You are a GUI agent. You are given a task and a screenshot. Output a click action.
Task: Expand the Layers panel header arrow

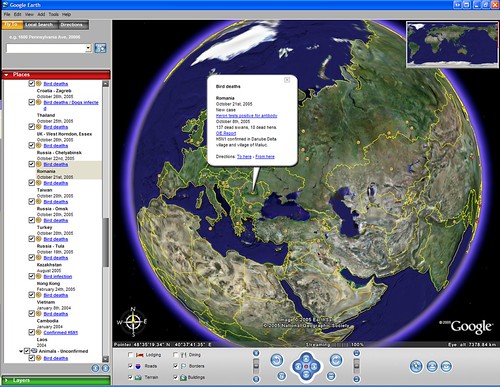[x=6, y=380]
